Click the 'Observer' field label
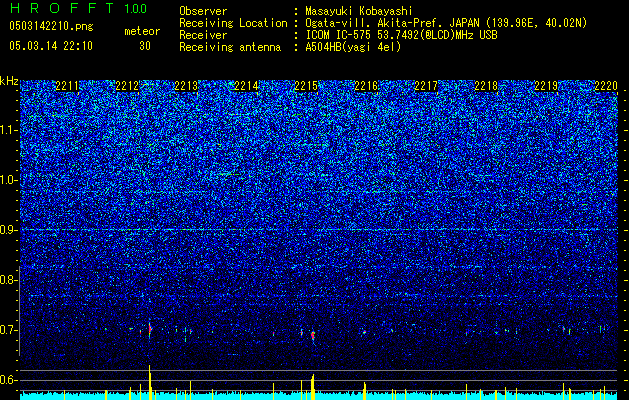The height and width of the screenshot is (400, 629). click(x=203, y=11)
